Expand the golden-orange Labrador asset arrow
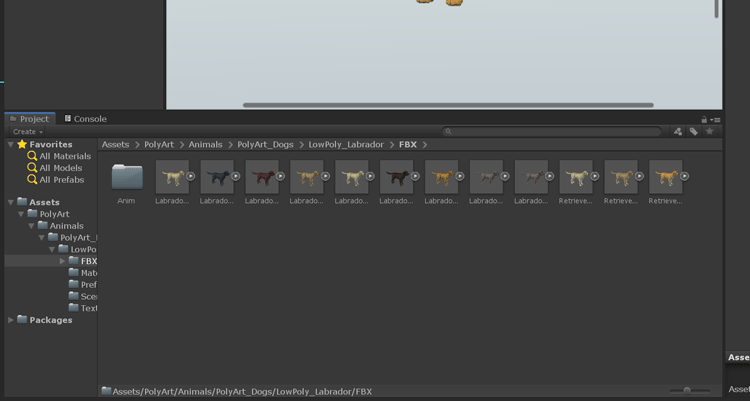This screenshot has height=402, width=750. pos(460,176)
